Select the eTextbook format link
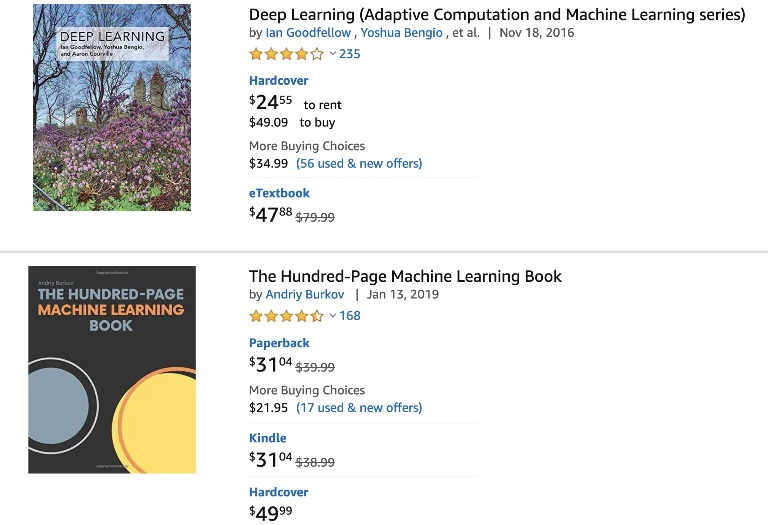768x525 pixels. [279, 193]
